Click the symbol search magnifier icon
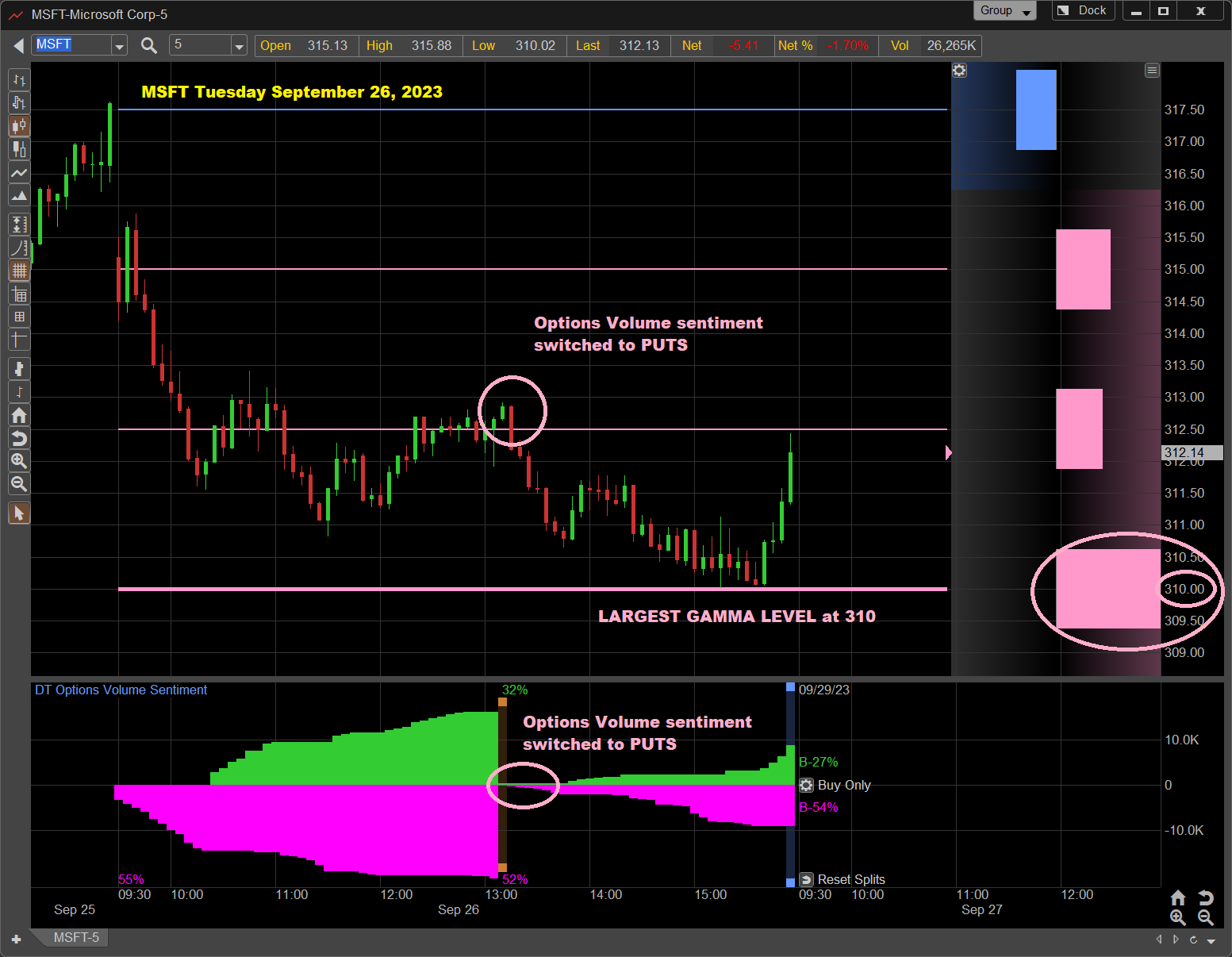Image resolution: width=1232 pixels, height=957 pixels. (148, 45)
